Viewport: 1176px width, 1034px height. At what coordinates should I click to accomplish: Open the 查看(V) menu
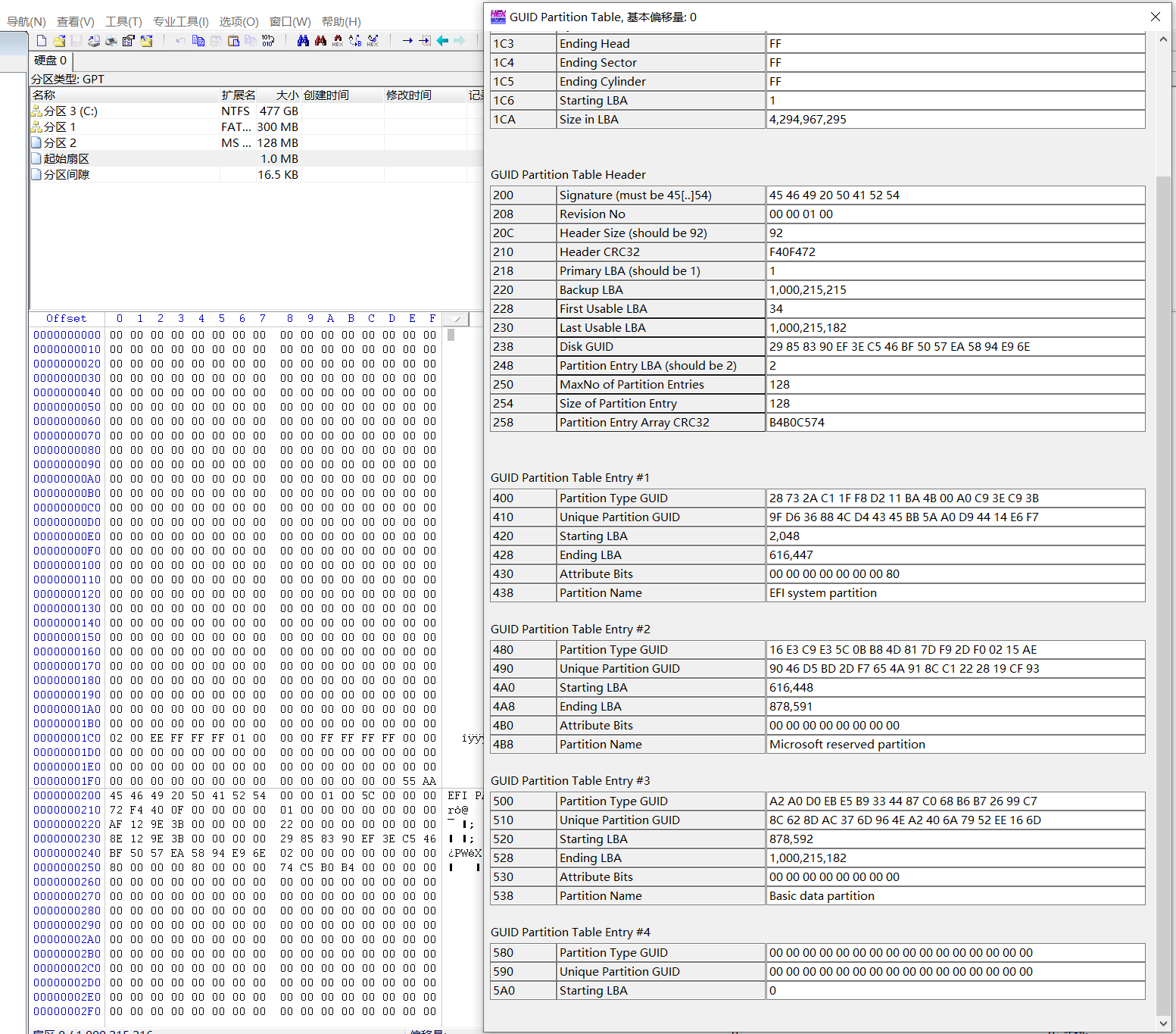[76, 21]
